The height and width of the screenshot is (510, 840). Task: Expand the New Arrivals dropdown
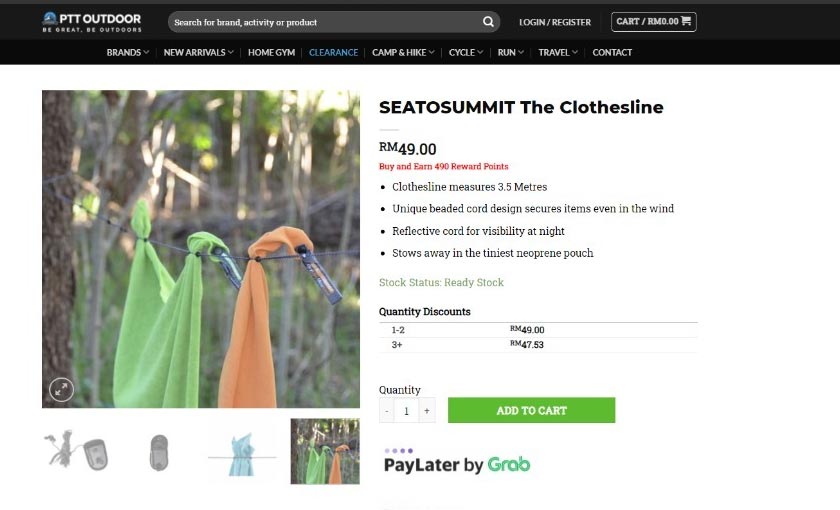click(198, 52)
